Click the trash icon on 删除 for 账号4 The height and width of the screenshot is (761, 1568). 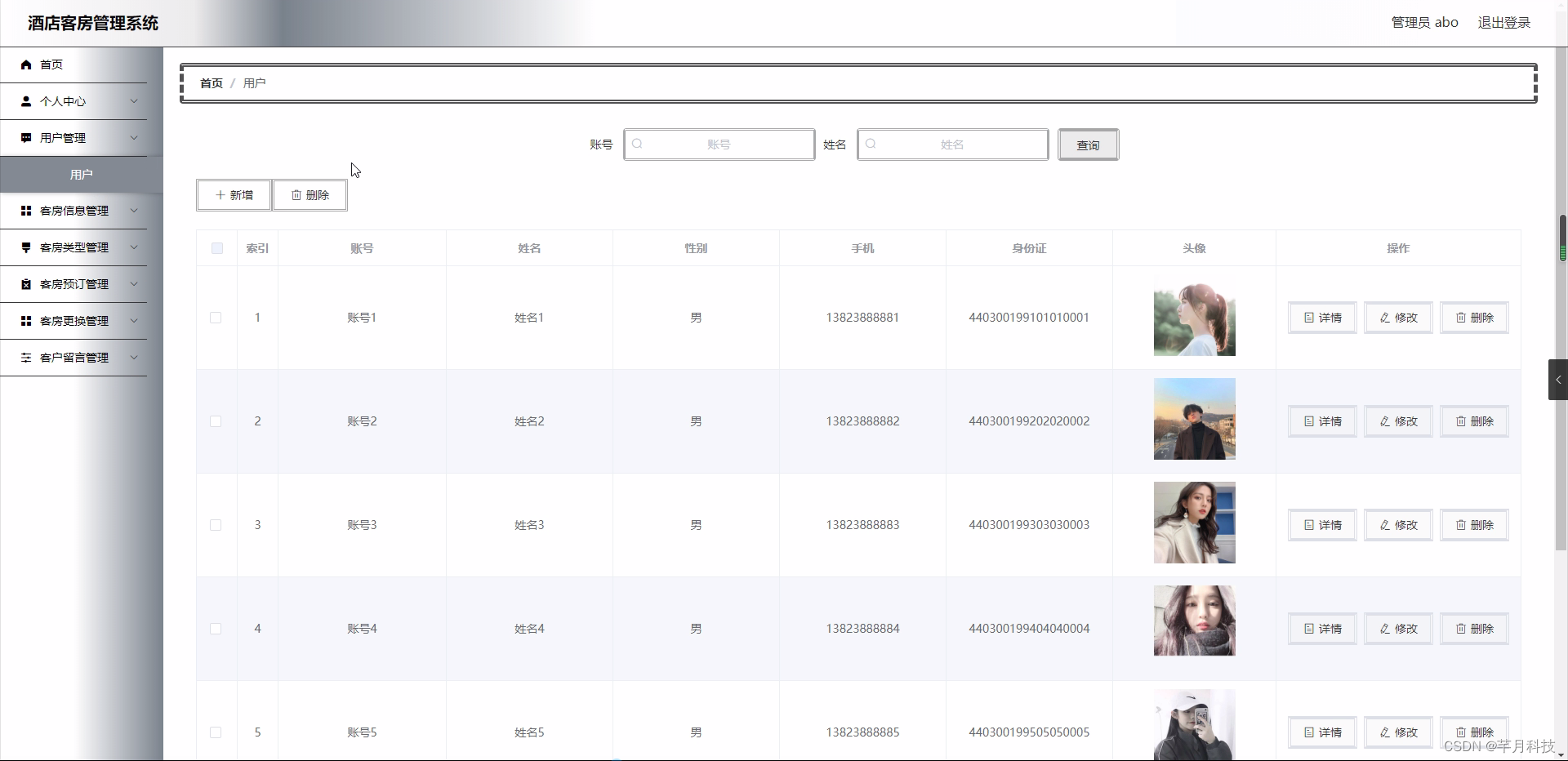(x=1461, y=629)
